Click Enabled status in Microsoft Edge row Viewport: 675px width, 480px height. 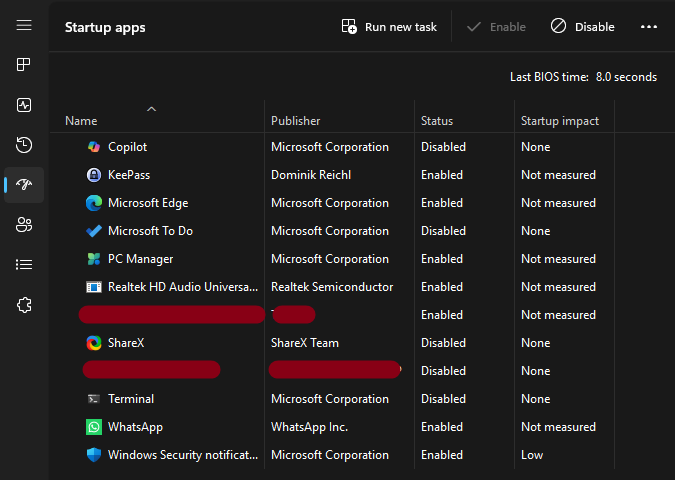pyautogui.click(x=442, y=203)
